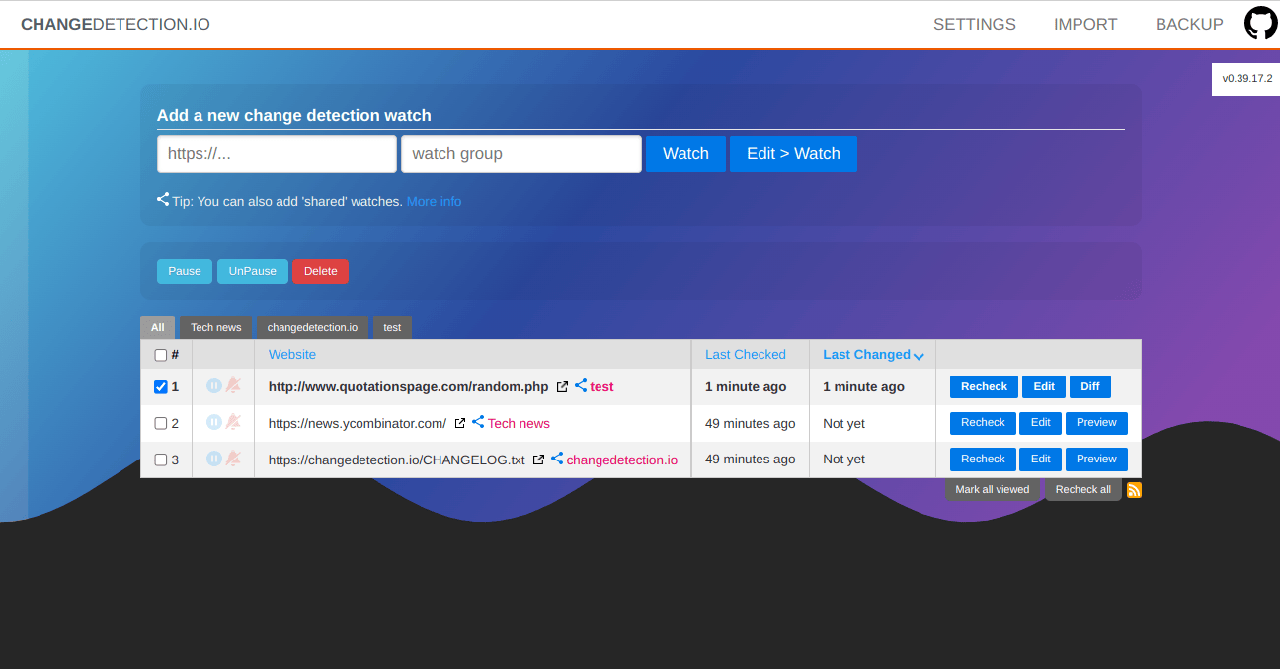Click the RSS feed icon
The height and width of the screenshot is (669, 1280).
1134,490
